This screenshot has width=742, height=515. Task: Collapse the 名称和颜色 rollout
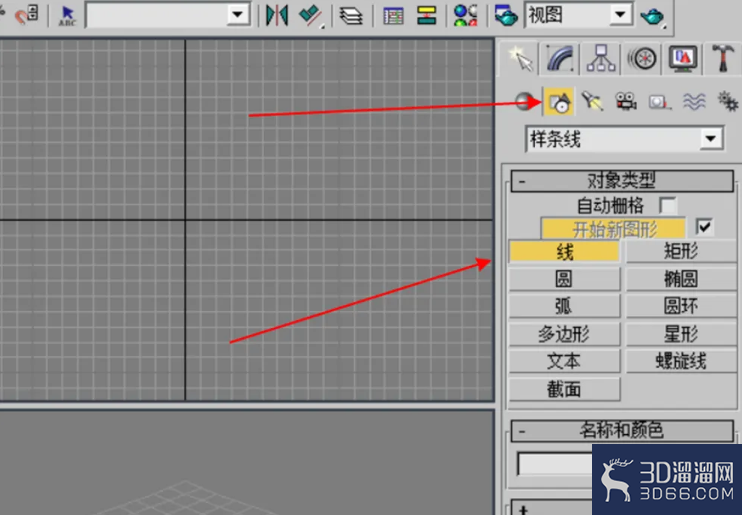tap(622, 431)
